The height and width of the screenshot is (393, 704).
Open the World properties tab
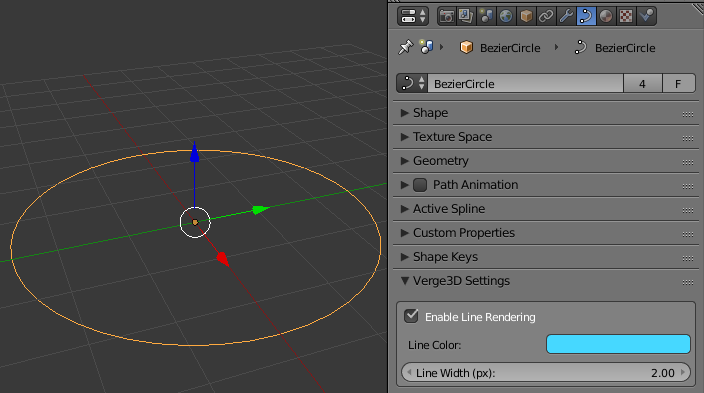tap(506, 16)
